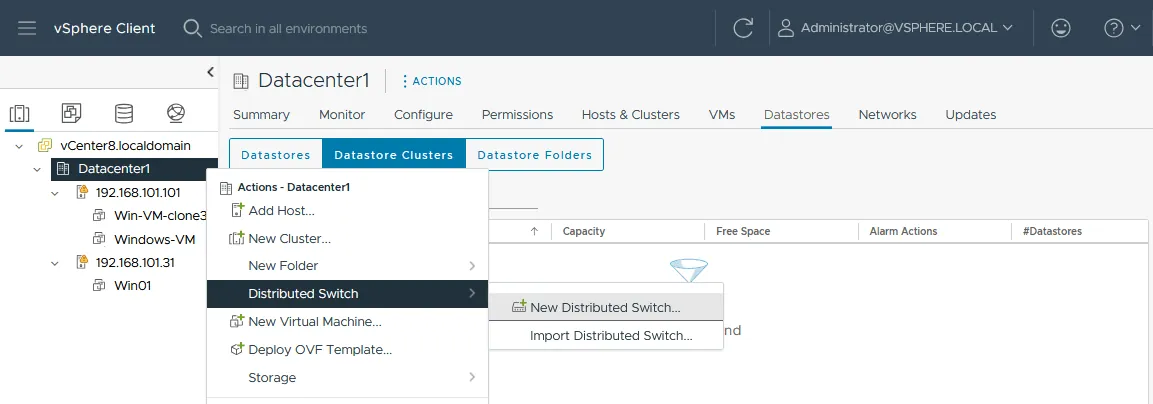Click the vCenter8.localdomain server icon

click(45, 146)
